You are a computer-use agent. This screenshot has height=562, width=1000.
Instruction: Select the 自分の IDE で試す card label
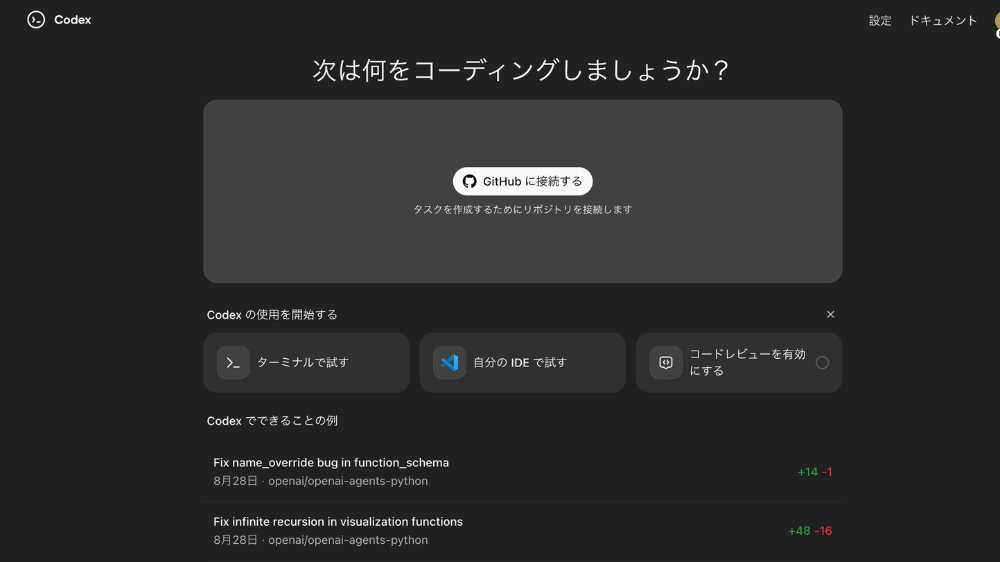pyautogui.click(x=520, y=362)
